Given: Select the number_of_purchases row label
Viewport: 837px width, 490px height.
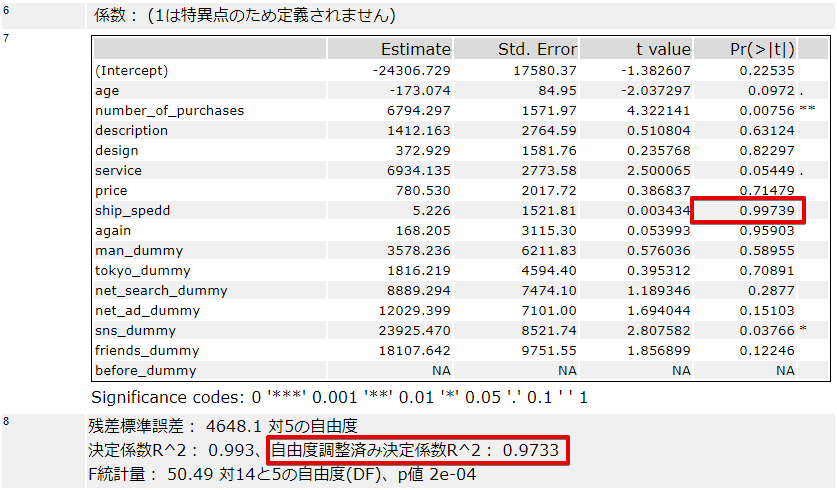Looking at the screenshot, I should [x=169, y=110].
